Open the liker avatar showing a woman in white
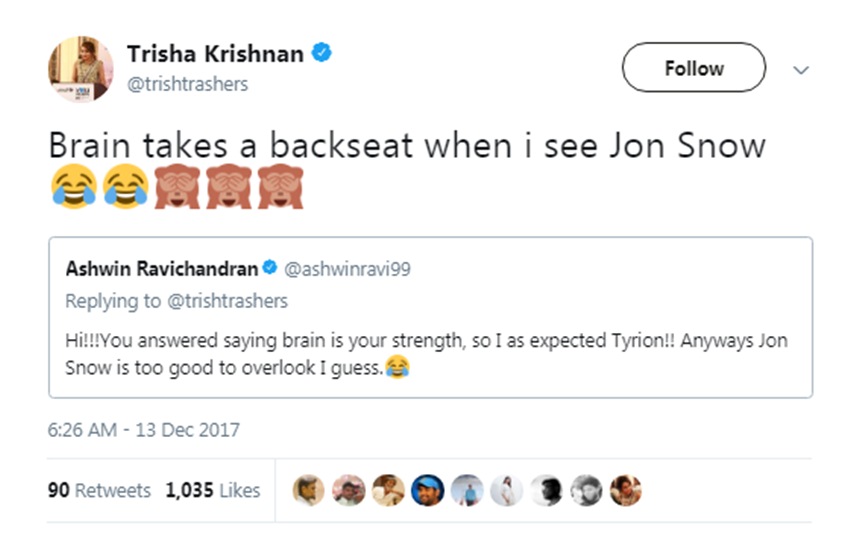The width and height of the screenshot is (850, 543). coord(506,490)
